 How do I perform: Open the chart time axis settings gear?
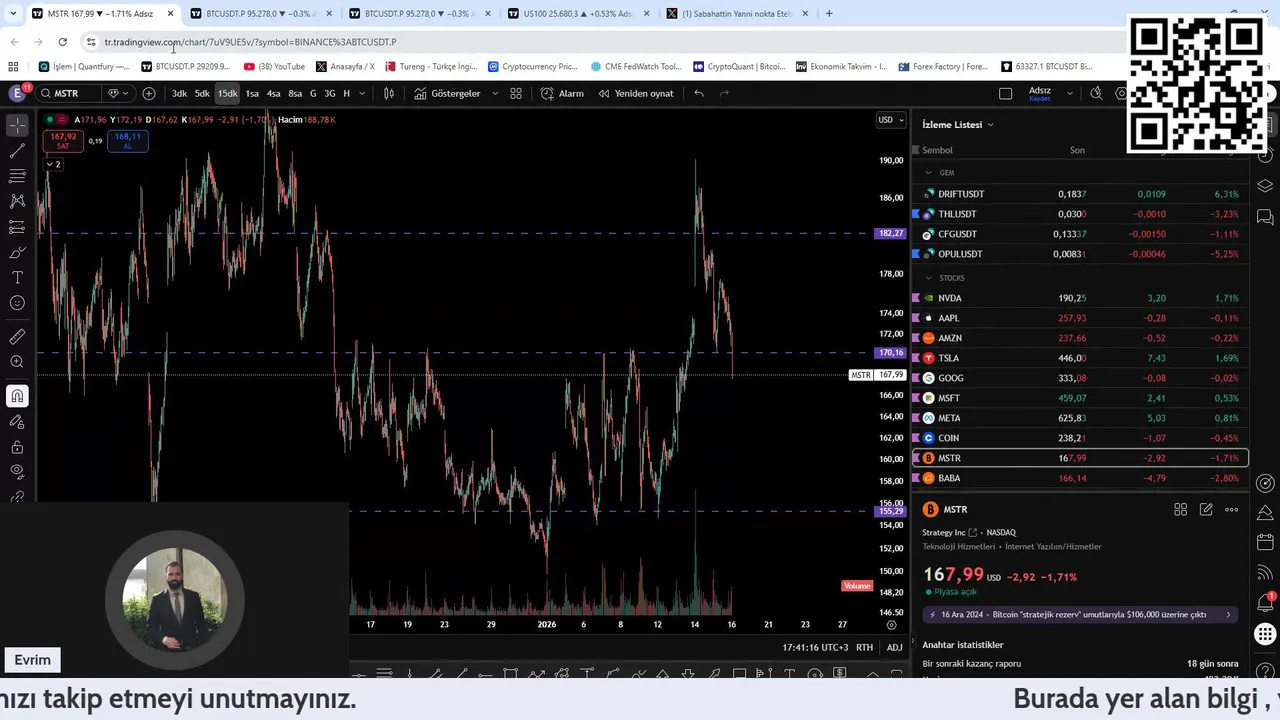tap(892, 625)
